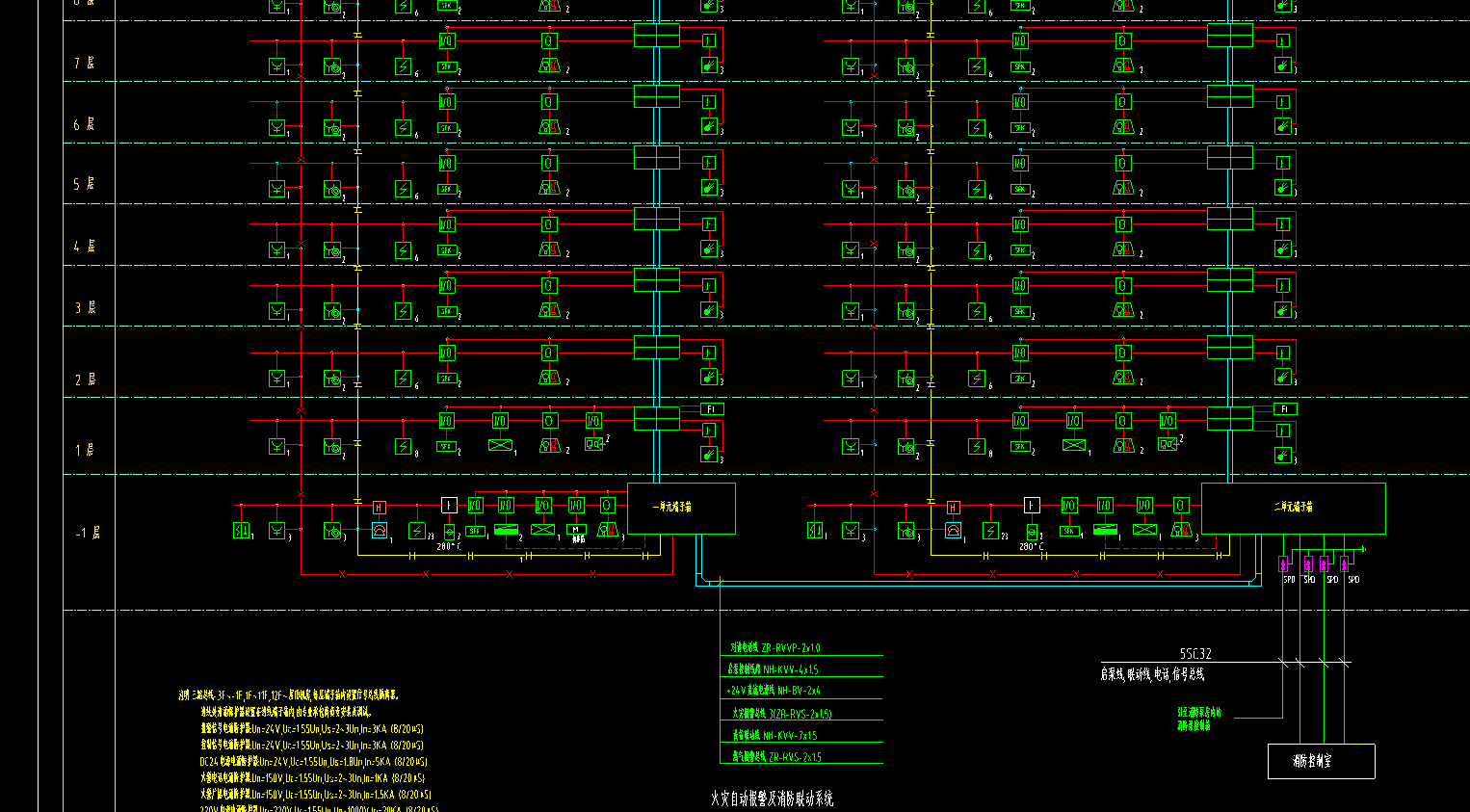Select the 280°C label in unit one basement
The height and width of the screenshot is (812, 1470).
coord(448,547)
